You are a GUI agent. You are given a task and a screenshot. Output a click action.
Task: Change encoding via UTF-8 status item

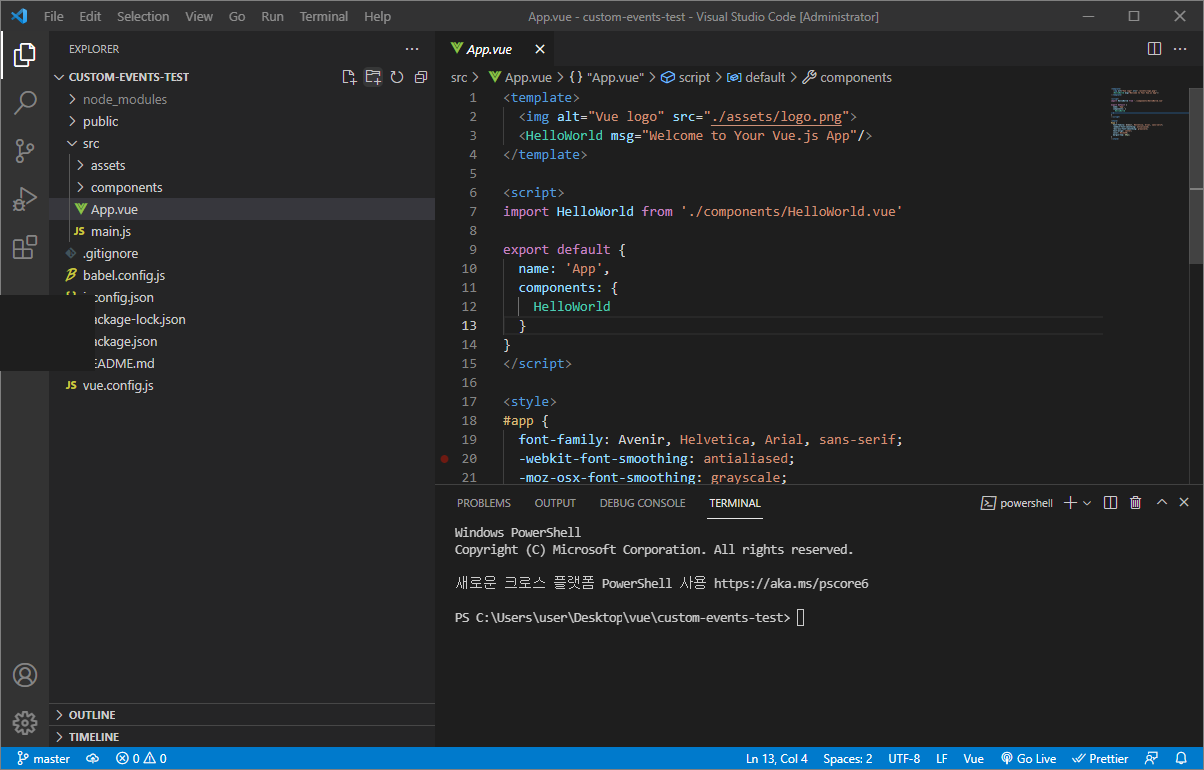[904, 759]
